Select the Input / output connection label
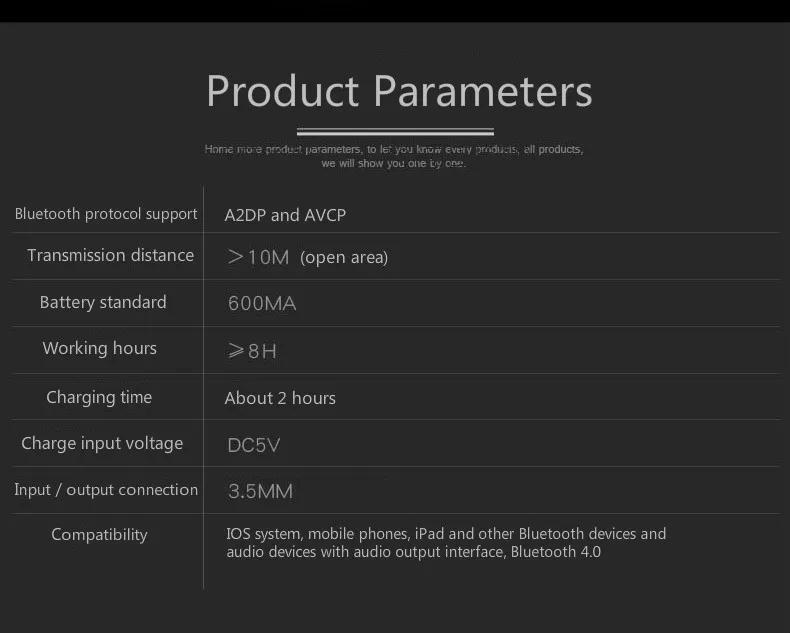Image resolution: width=790 pixels, height=633 pixels. (106, 490)
